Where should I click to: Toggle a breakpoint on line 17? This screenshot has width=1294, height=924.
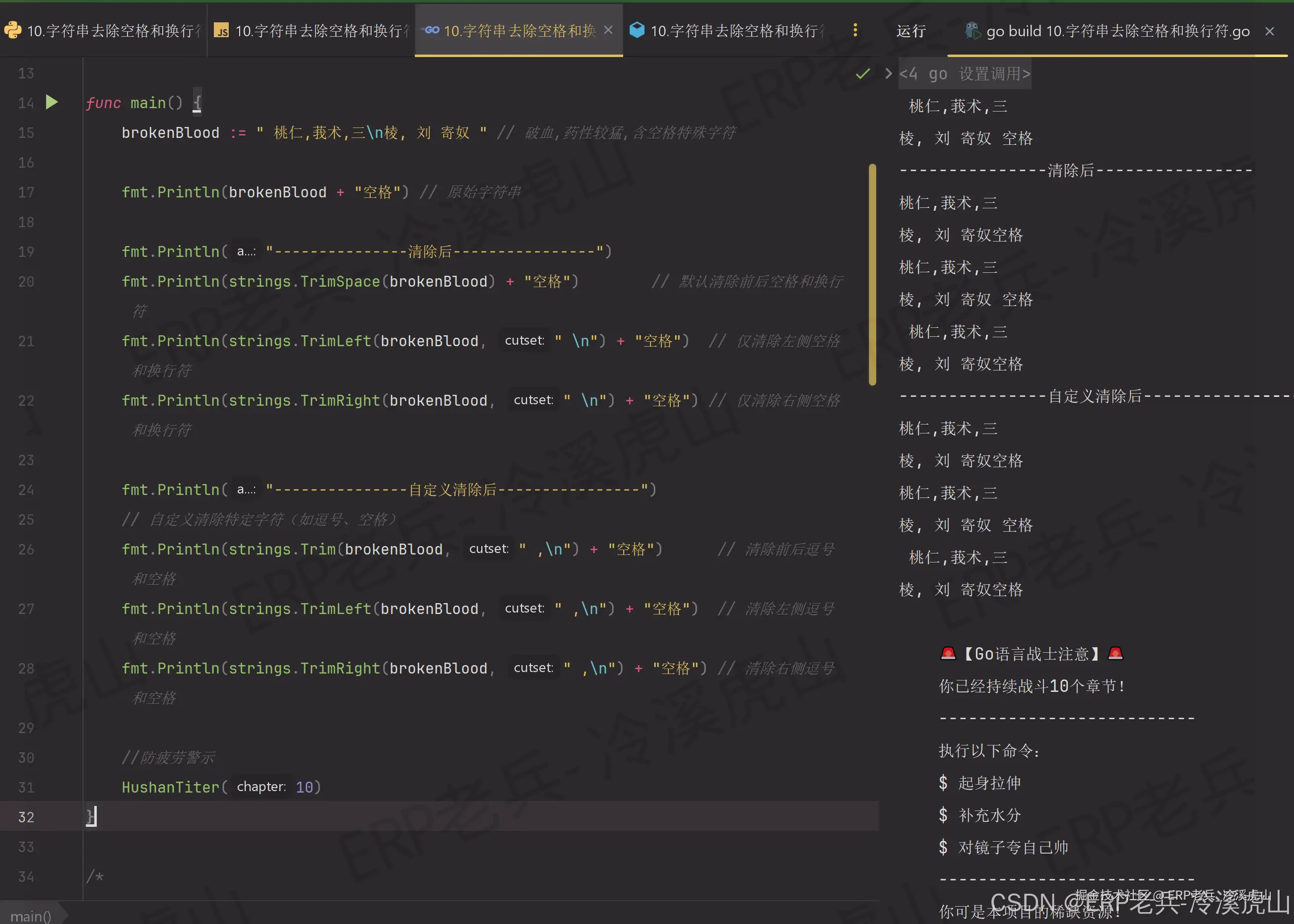point(26,192)
